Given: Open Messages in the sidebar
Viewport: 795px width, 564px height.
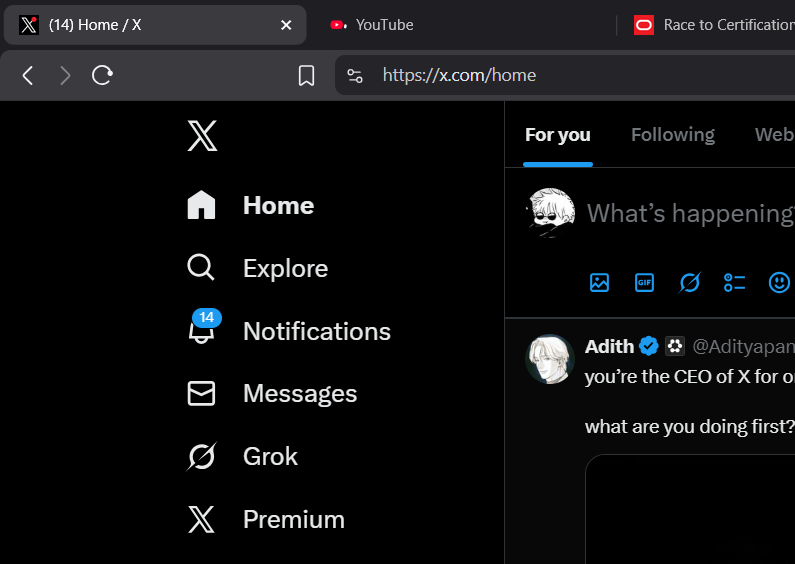Looking at the screenshot, I should [272, 394].
